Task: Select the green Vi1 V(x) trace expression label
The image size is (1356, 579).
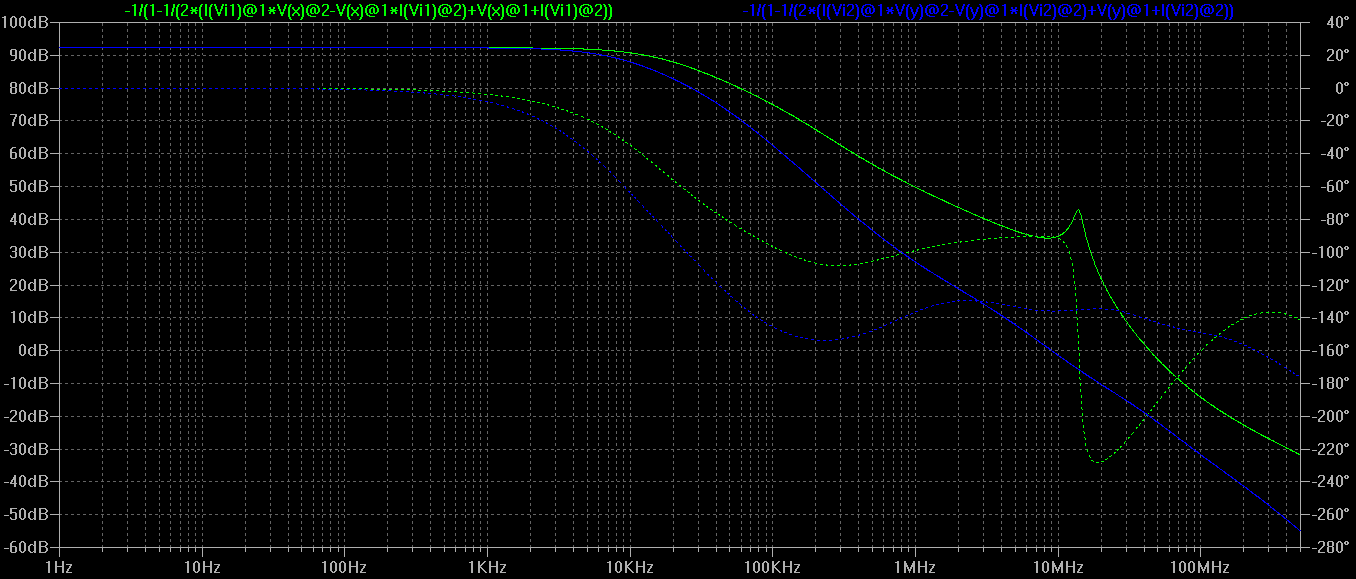Action: (x=368, y=10)
